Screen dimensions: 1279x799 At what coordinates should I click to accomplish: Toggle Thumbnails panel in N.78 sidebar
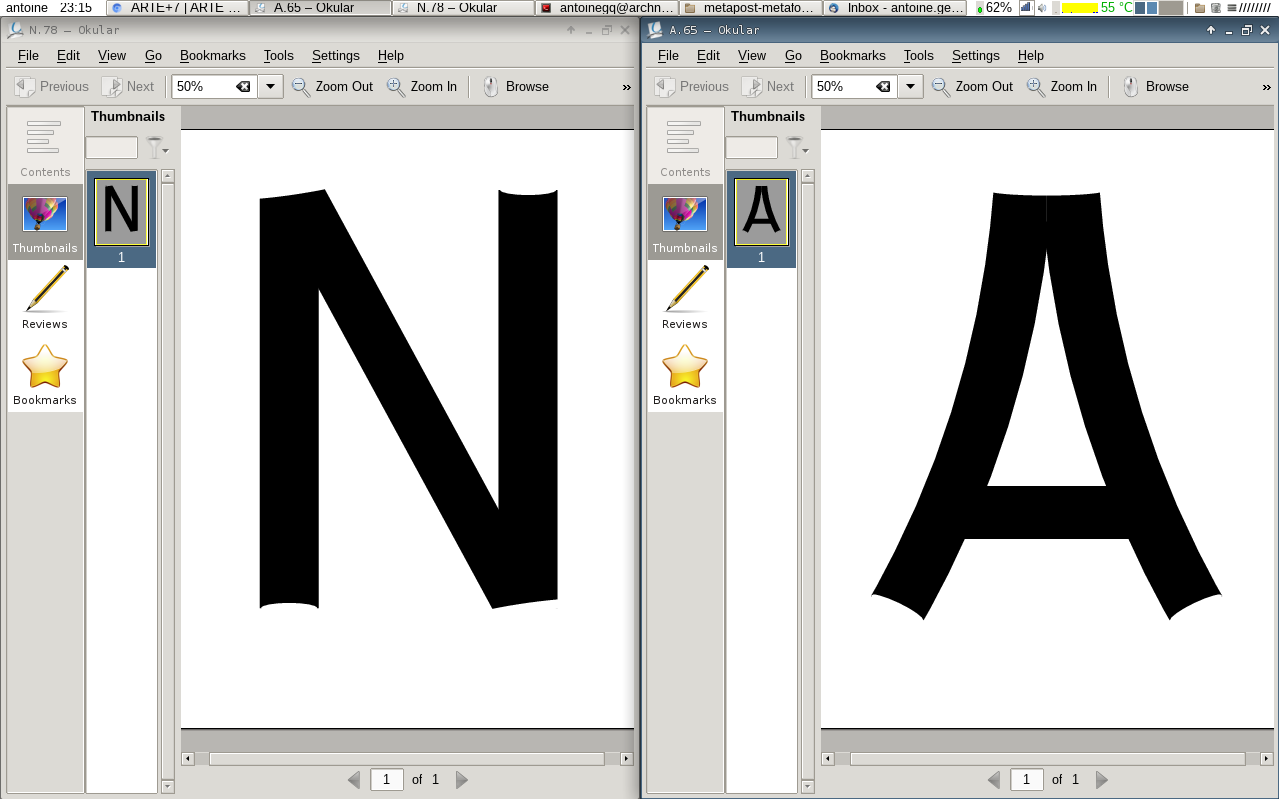45,222
